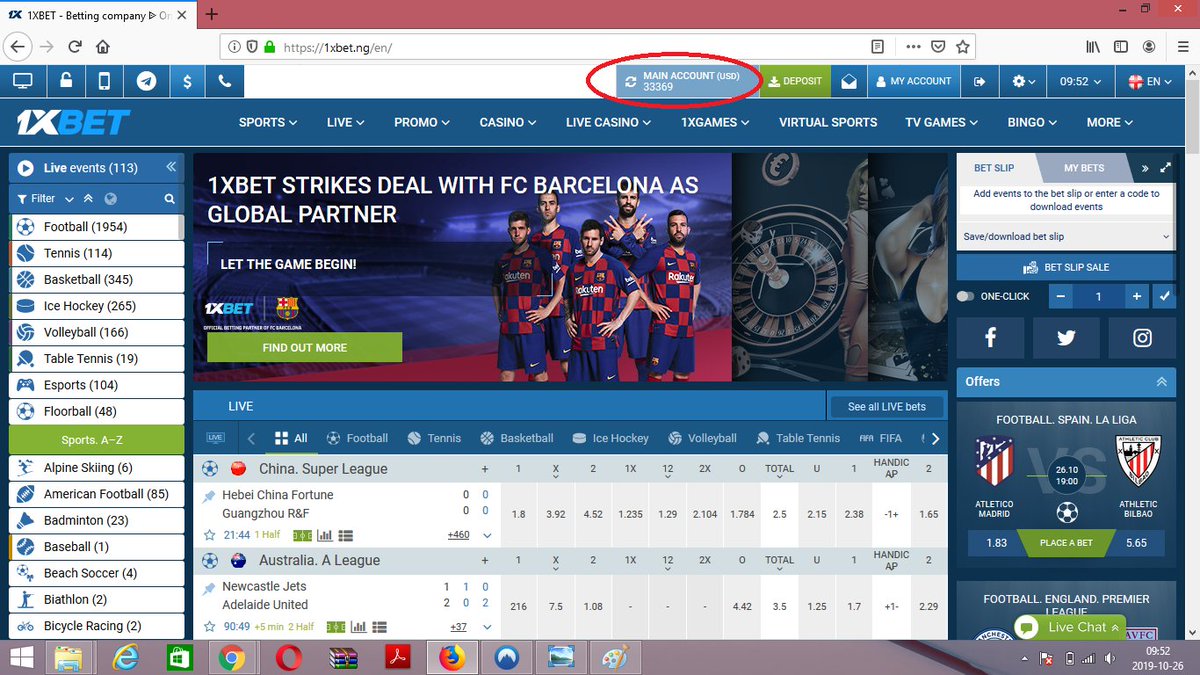Expand bet slip to full screen icon

pyautogui.click(x=1165, y=168)
